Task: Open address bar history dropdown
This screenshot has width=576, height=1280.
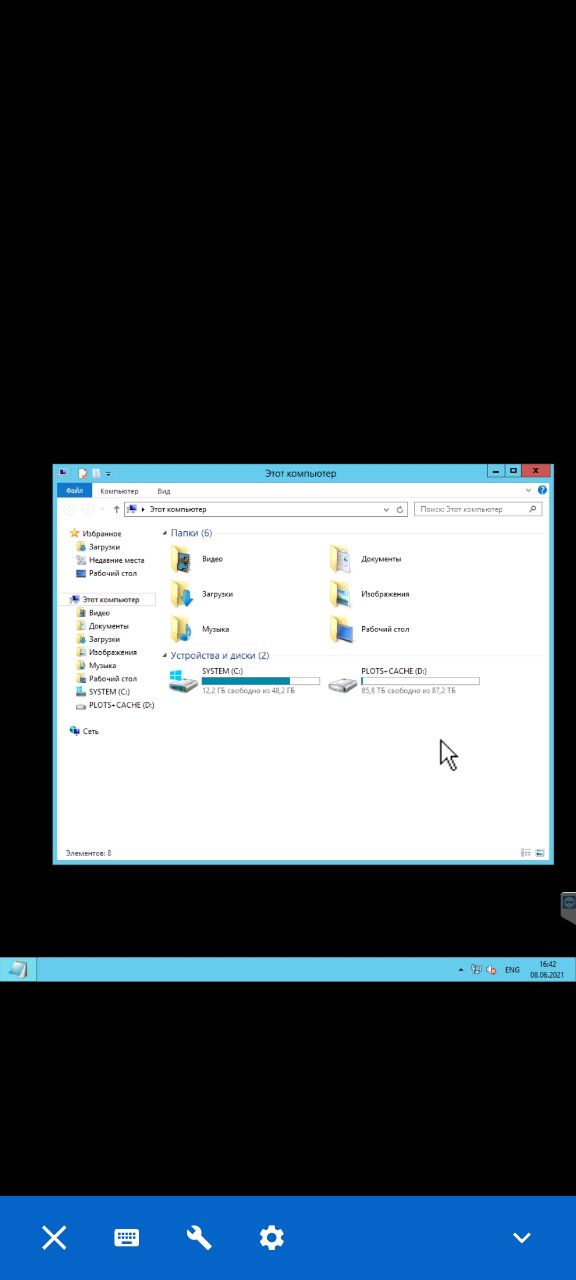Action: click(x=387, y=509)
